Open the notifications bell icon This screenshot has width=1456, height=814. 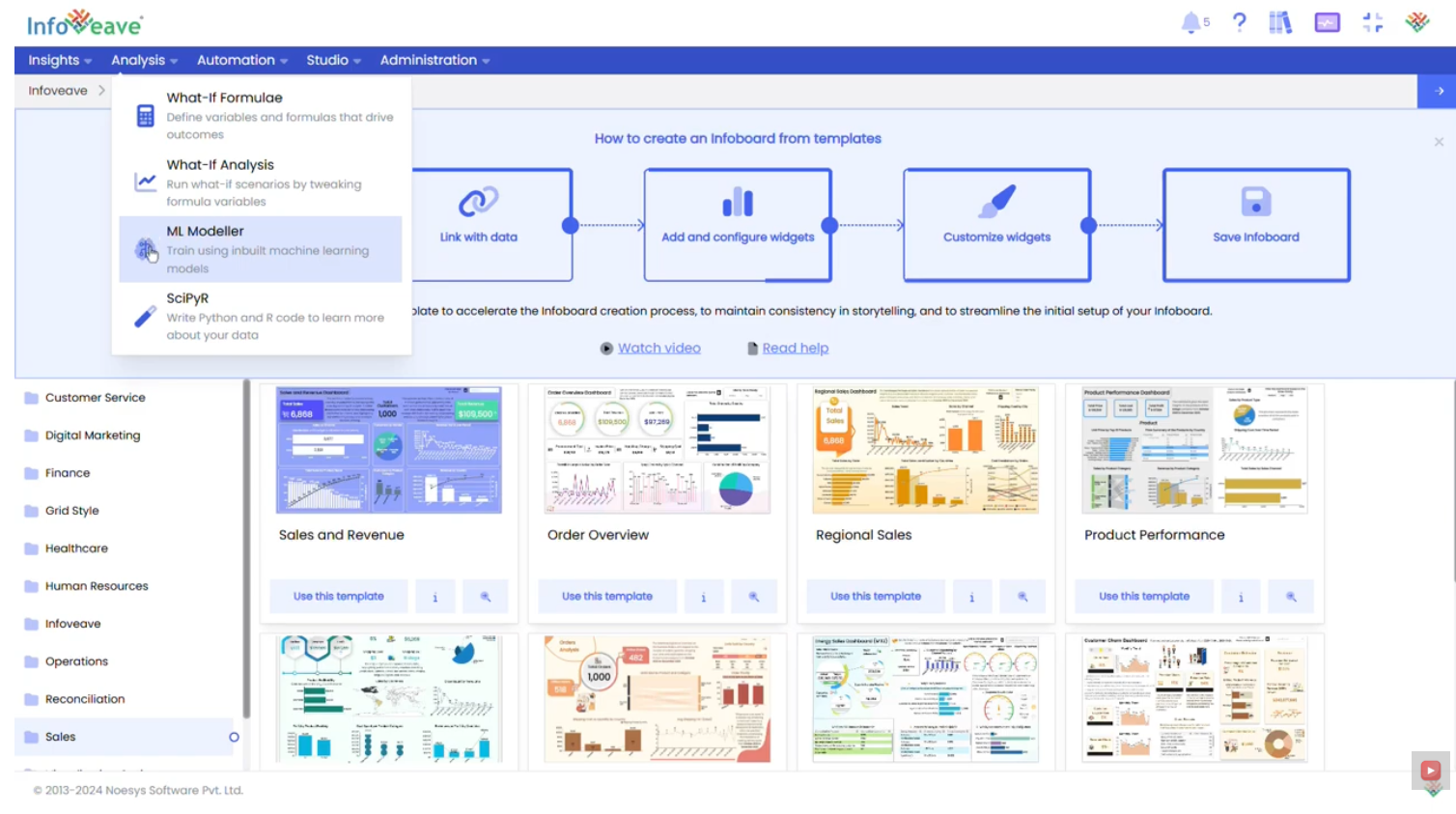tap(1191, 22)
